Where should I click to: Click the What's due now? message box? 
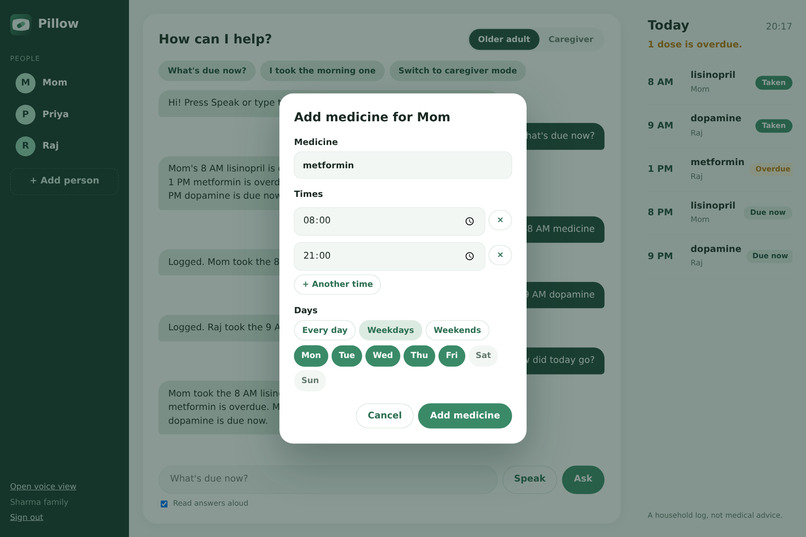click(328, 479)
